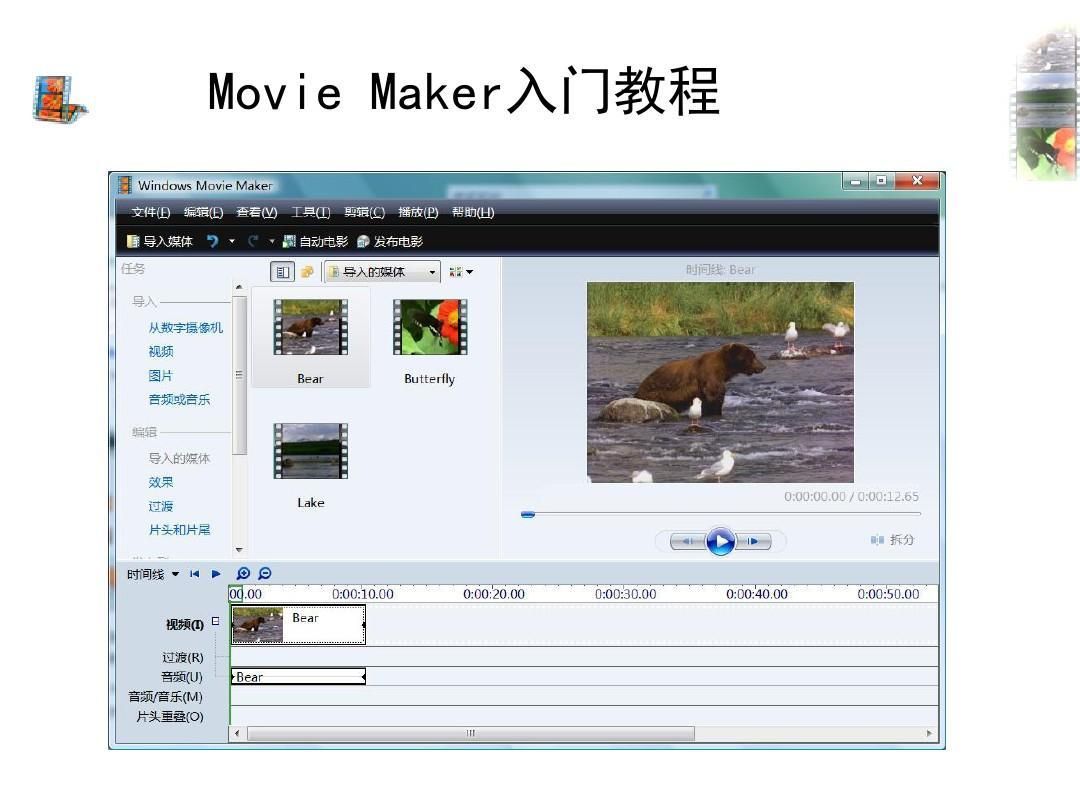Click the 0:00:10.00 mark on timeline ruler
This screenshot has height=810, width=1080.
[363, 594]
